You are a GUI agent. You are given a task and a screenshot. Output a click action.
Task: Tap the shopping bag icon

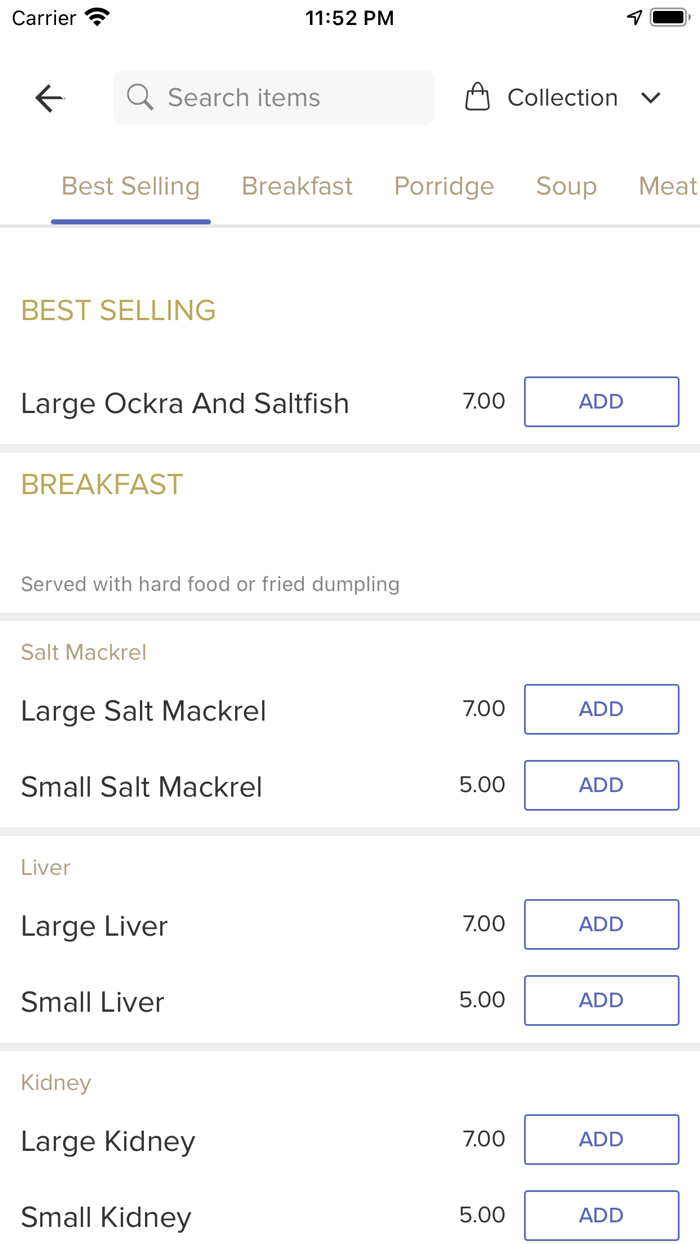pos(478,98)
